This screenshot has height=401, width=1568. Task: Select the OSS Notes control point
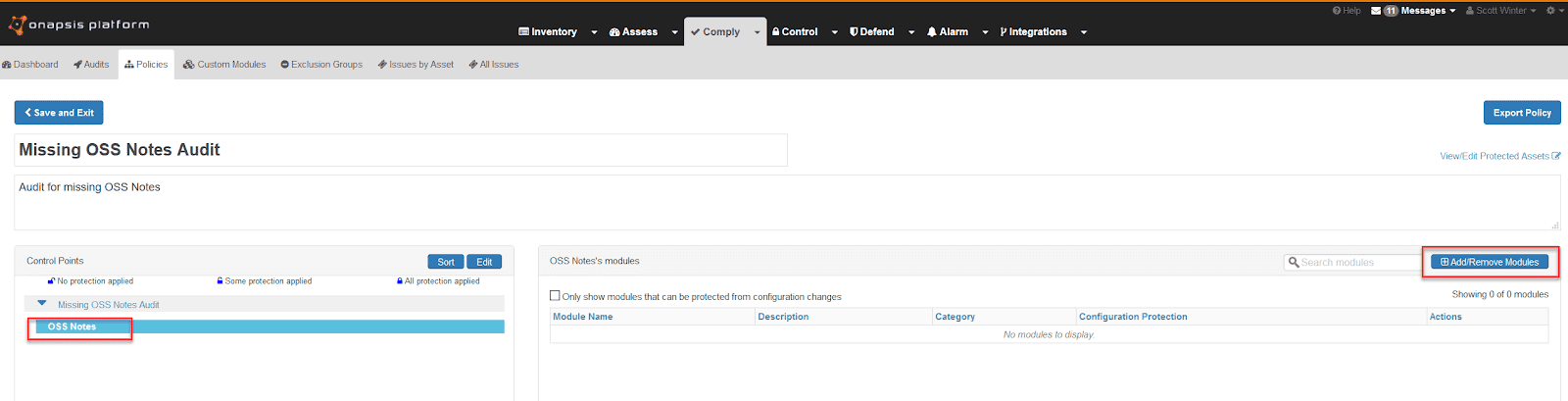tap(73, 326)
